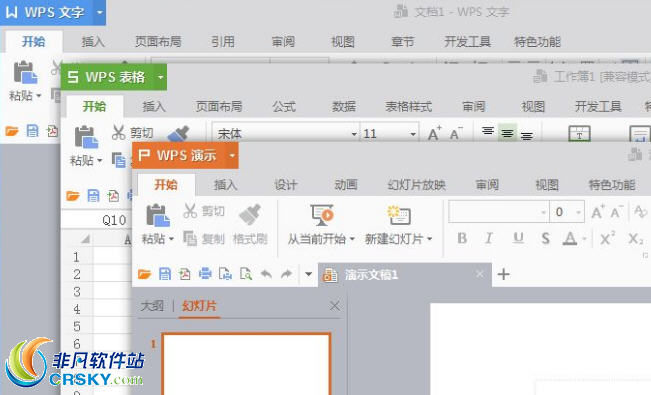Toggle Underline formatting in WPS Presentation

518,238
